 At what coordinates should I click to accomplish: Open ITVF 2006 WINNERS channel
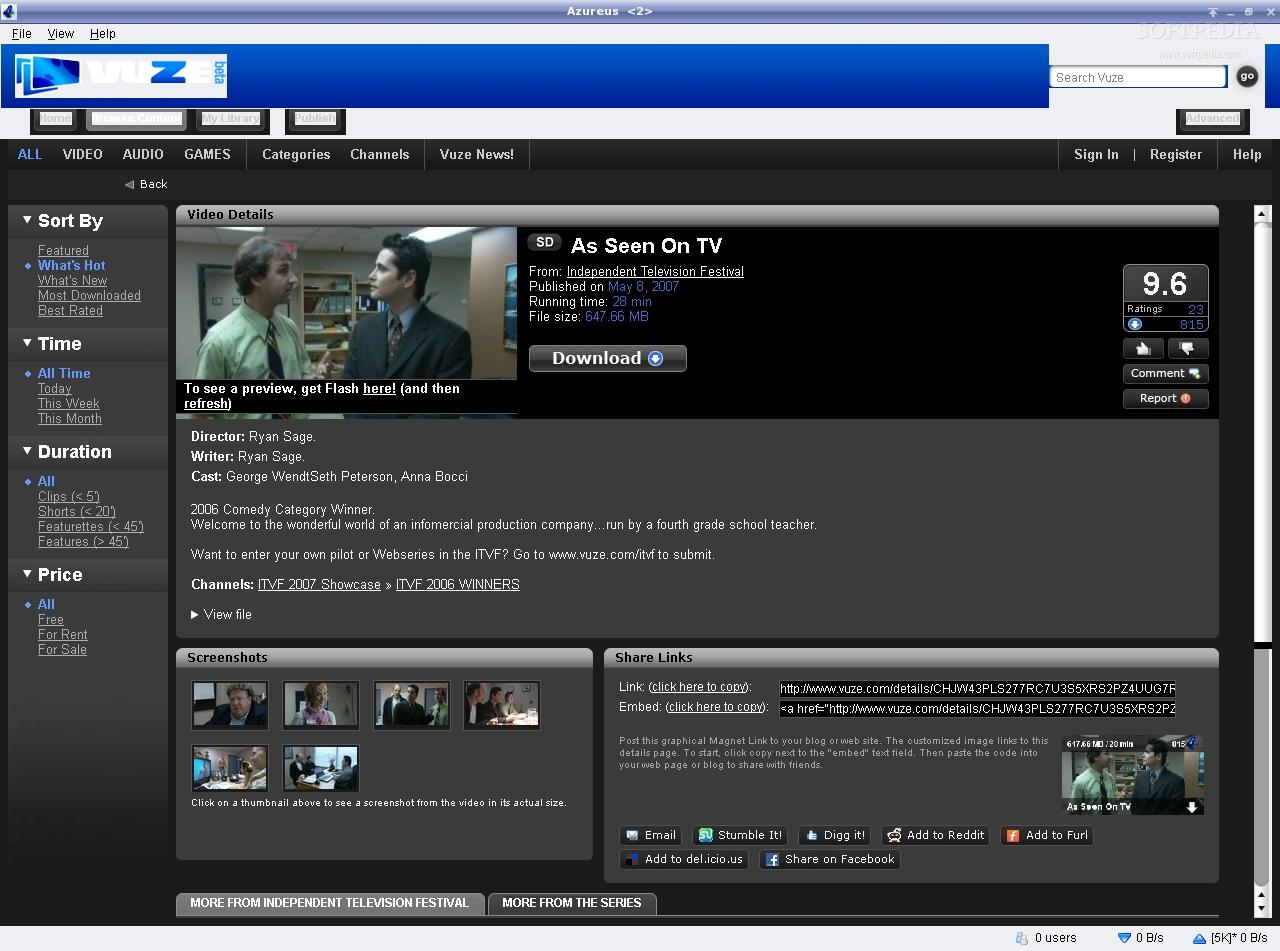458,584
